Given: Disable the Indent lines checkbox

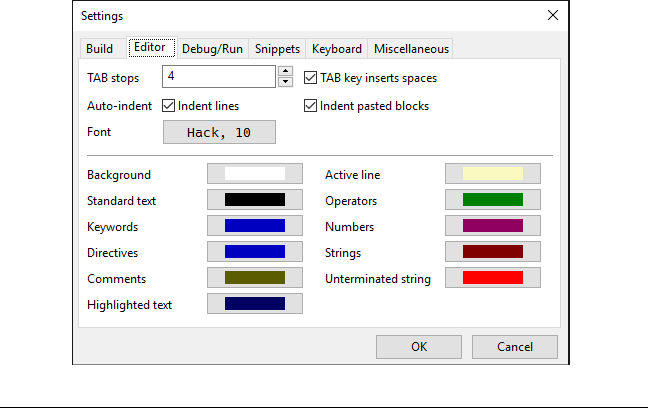Looking at the screenshot, I should (169, 106).
